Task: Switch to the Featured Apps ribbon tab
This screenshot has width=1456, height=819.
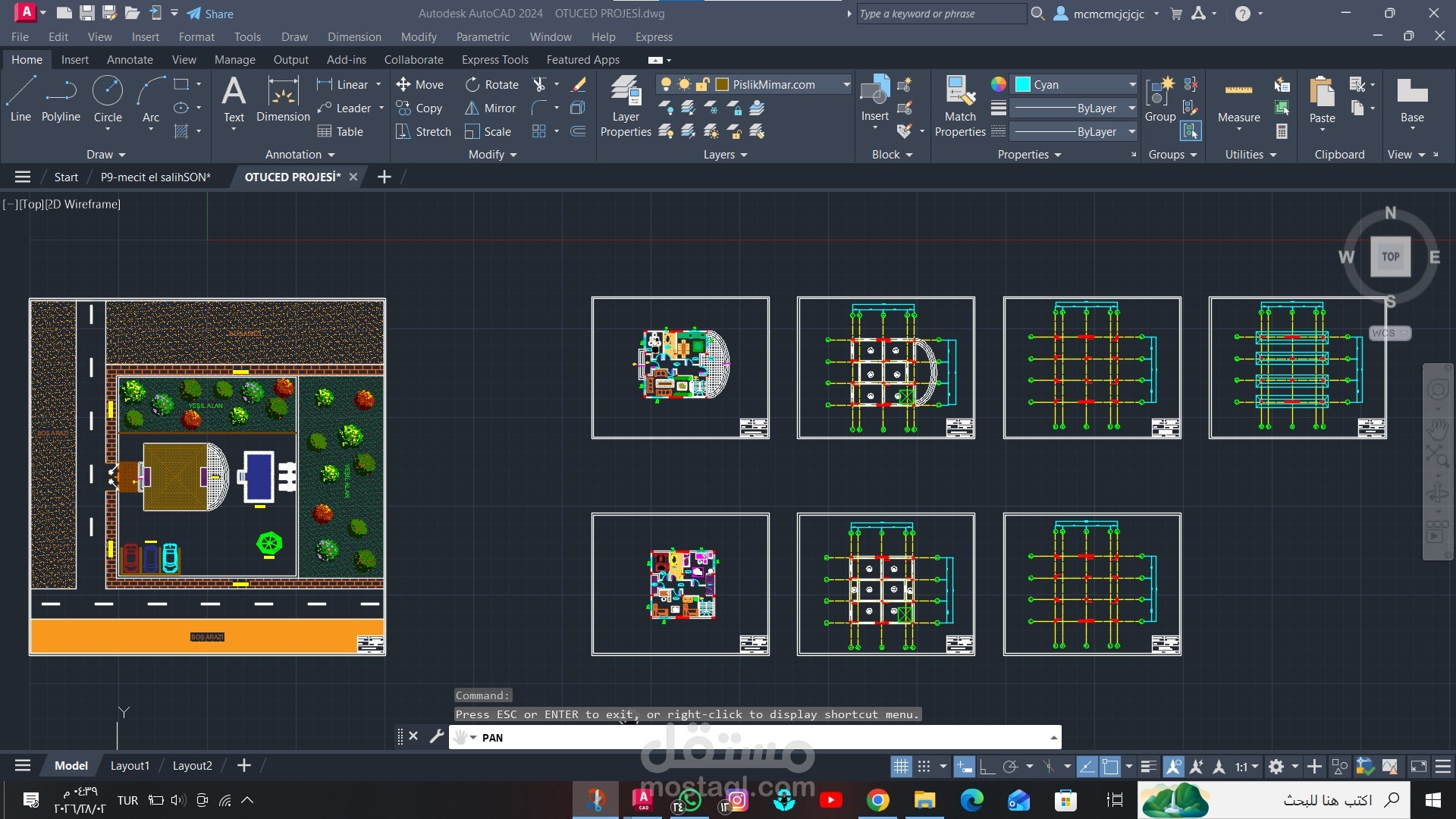Action: pos(582,59)
